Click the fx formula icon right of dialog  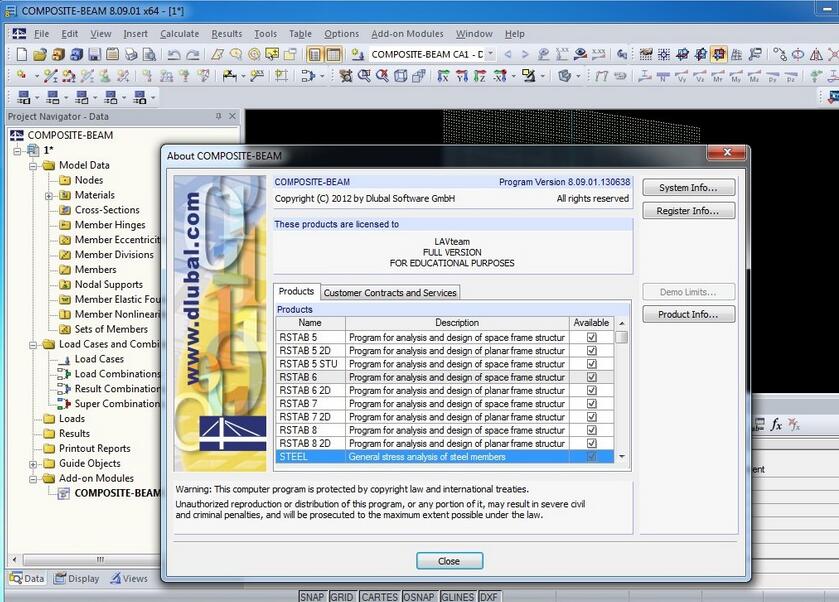(x=776, y=425)
